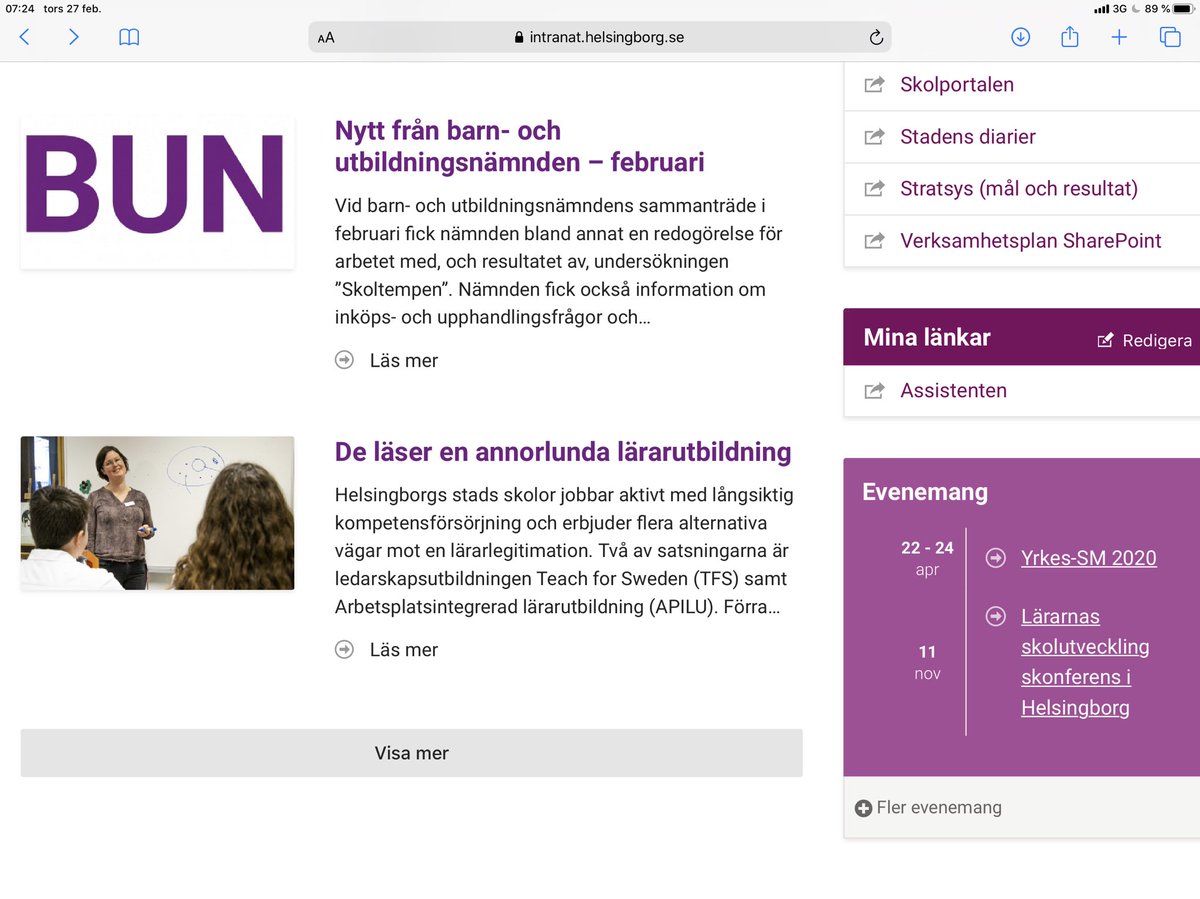Click external-link icon beside Skolportalen
Viewport: 1200px width, 899px height.
874,85
